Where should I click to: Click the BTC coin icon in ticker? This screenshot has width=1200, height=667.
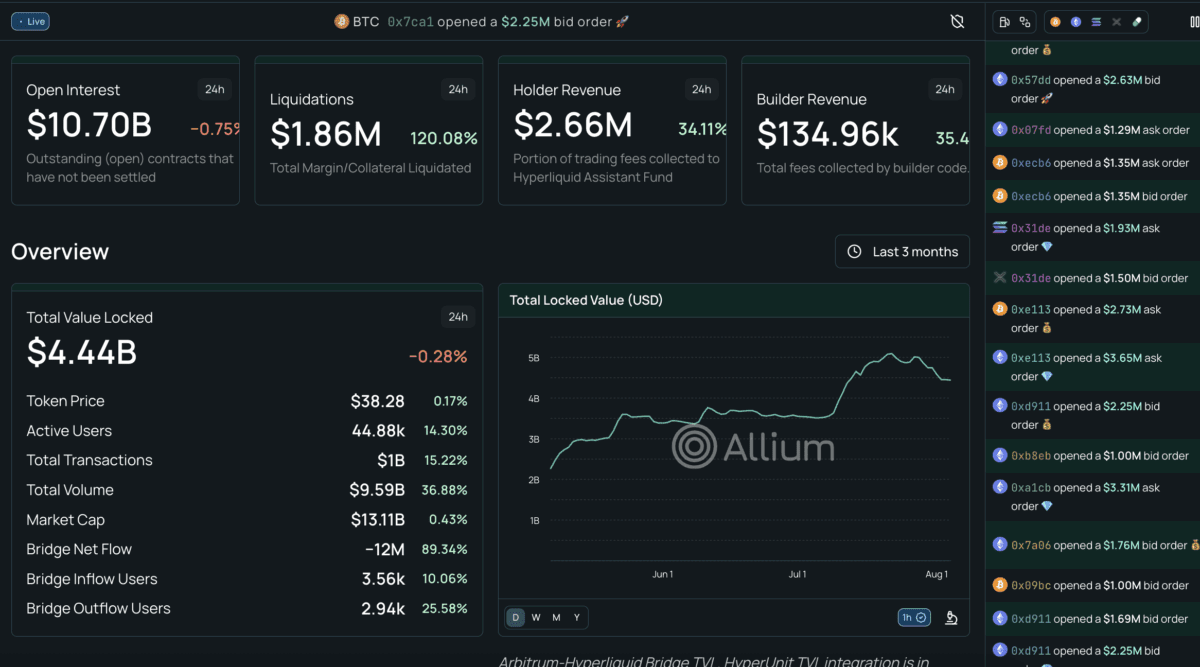point(341,21)
